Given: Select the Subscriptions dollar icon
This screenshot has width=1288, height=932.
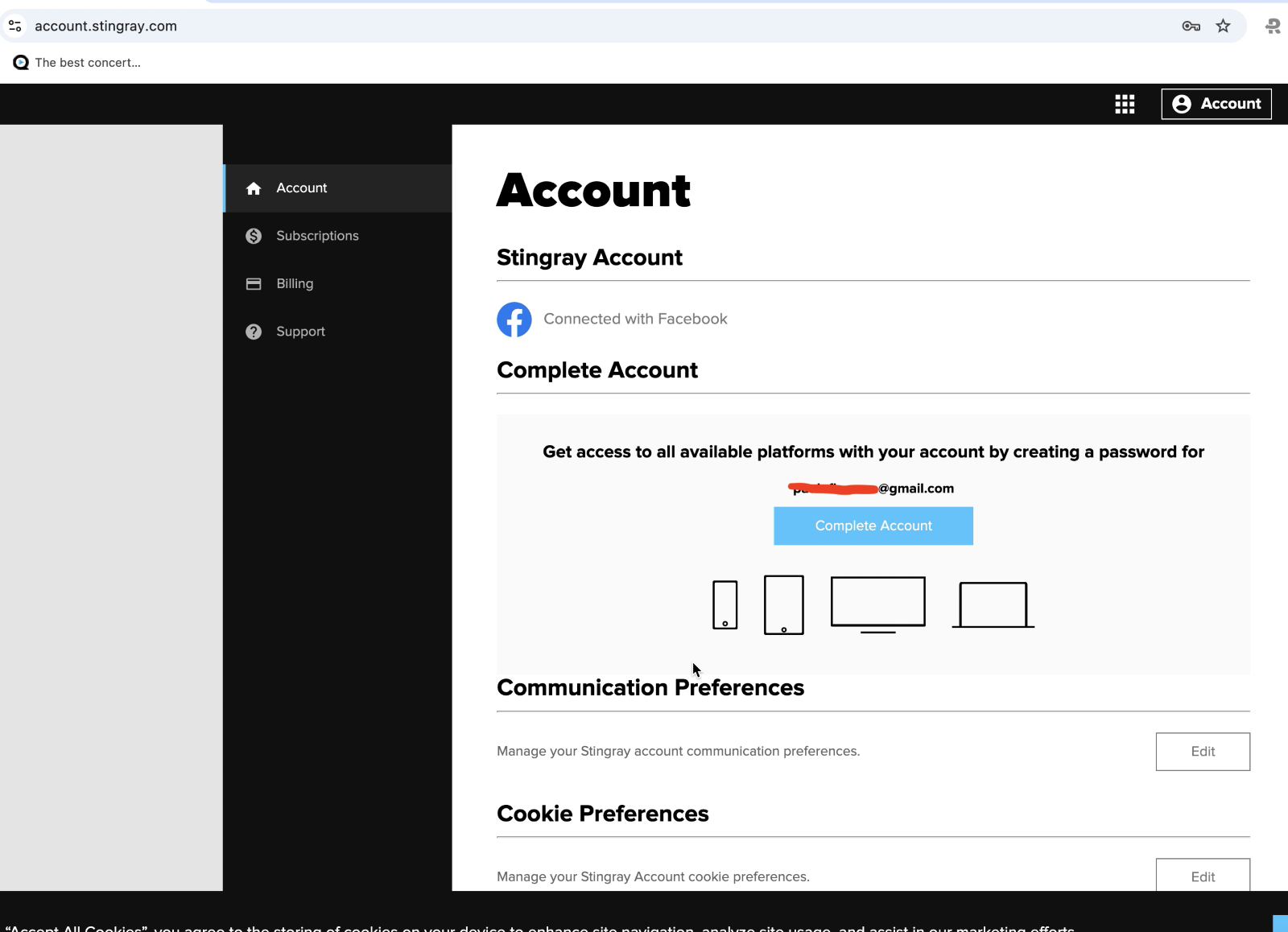Looking at the screenshot, I should (x=253, y=236).
